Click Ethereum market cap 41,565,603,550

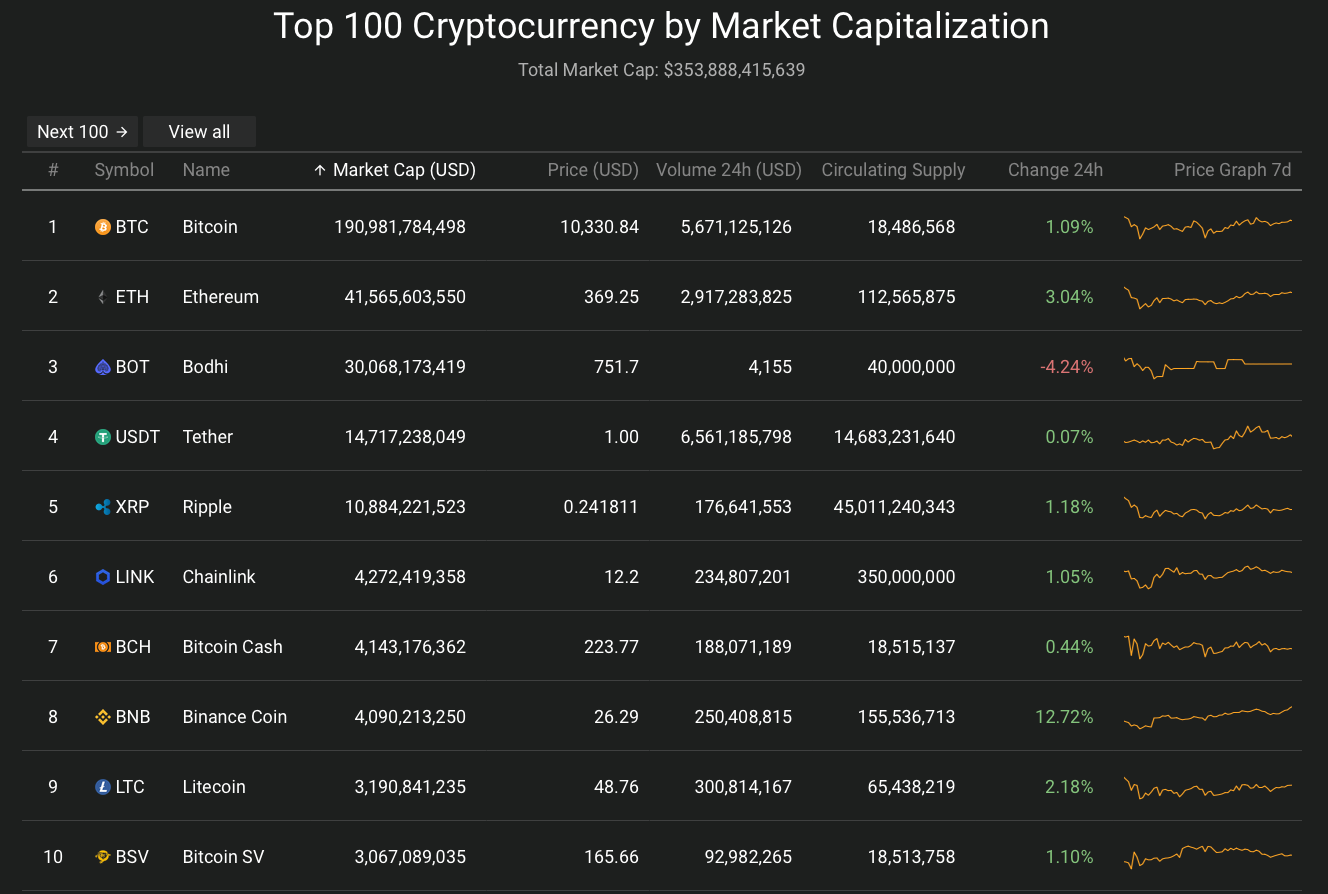click(405, 297)
